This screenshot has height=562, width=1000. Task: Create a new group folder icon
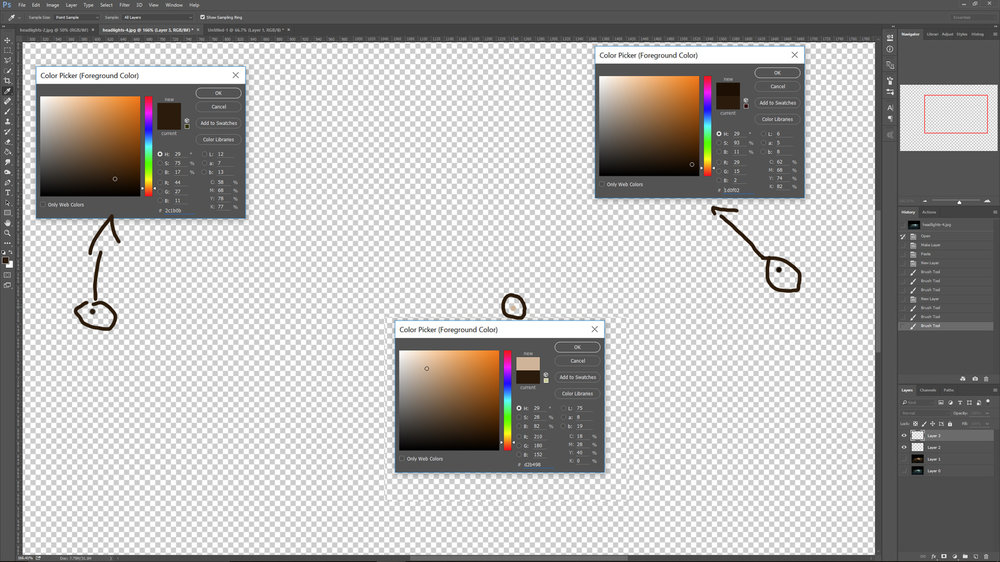[966, 556]
